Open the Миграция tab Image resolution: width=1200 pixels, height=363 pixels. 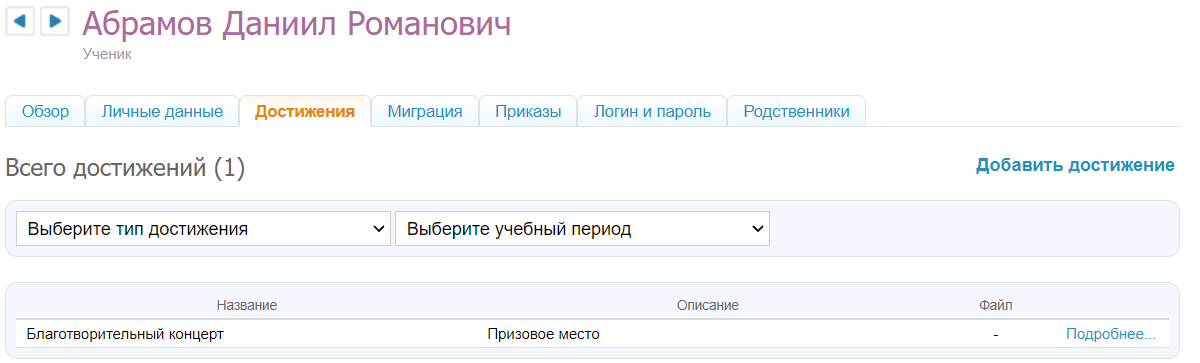(425, 111)
